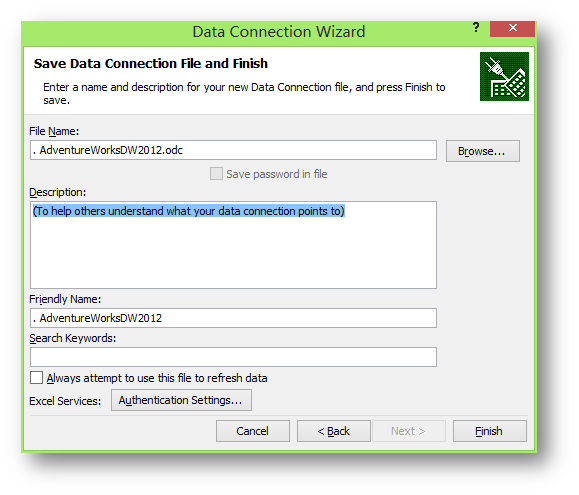
Task: Click the Friendly Name label
Action: 65,299
